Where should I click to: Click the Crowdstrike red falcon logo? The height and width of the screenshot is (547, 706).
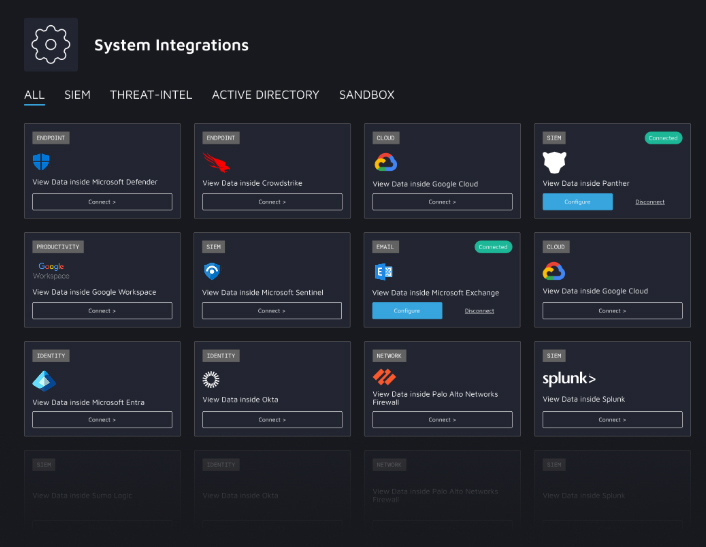pos(216,163)
